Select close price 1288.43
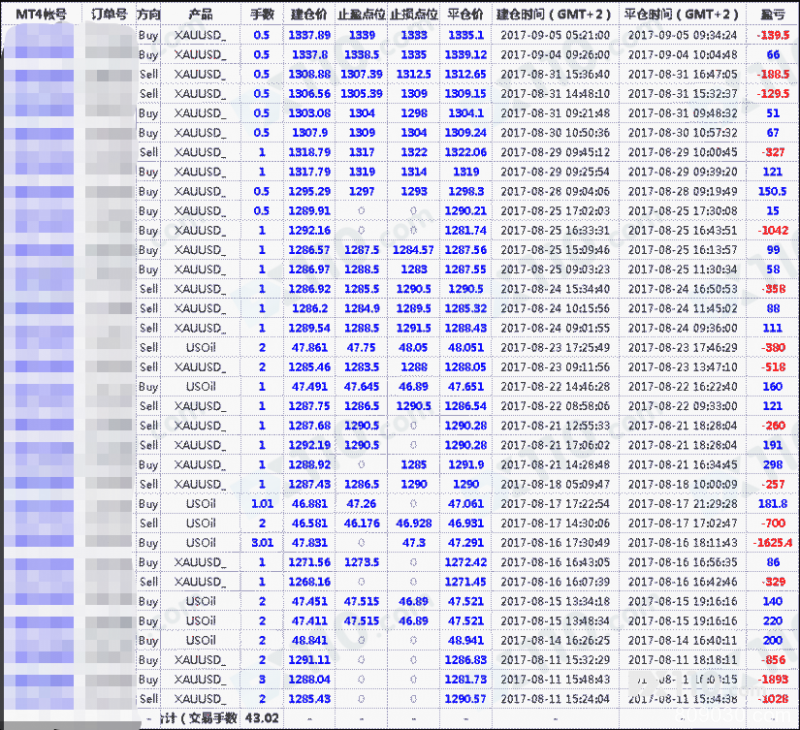800x730 pixels. (465, 328)
